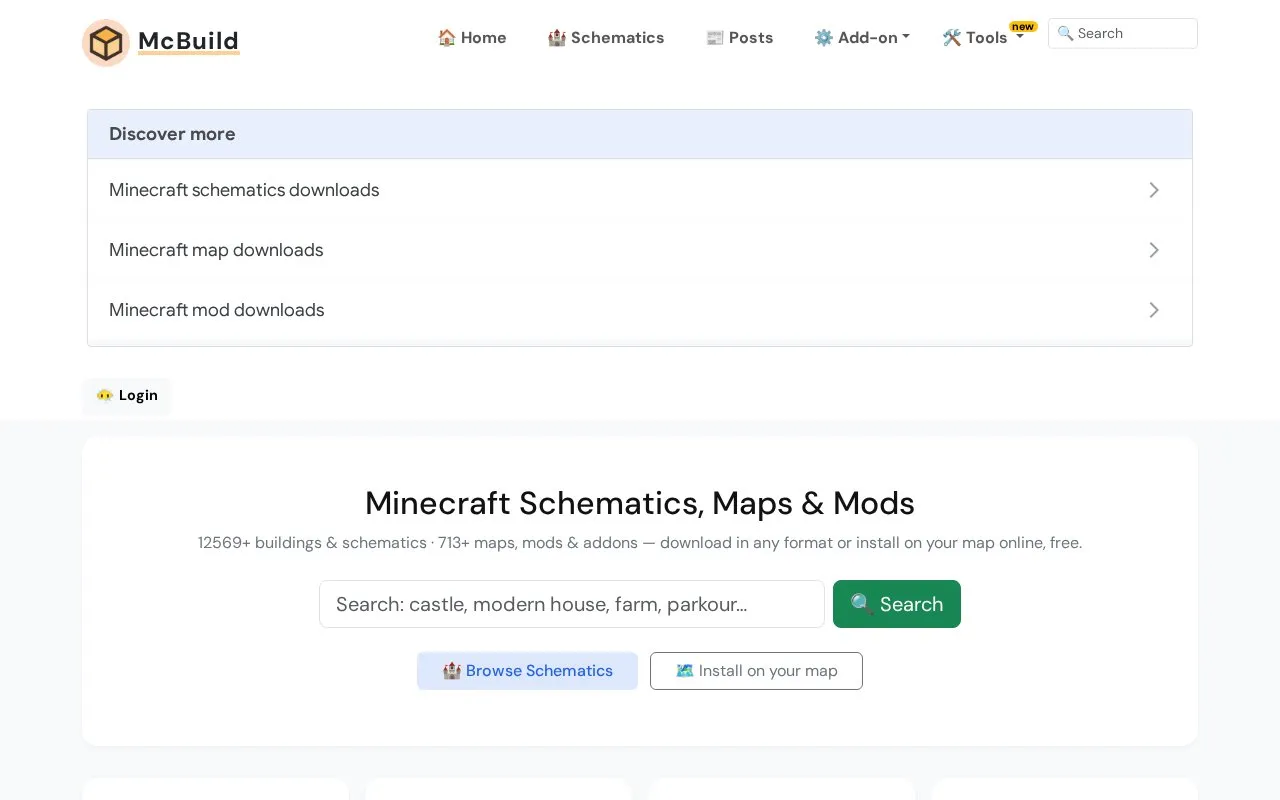Viewport: 1280px width, 800px height.
Task: Click the '12569+ buildings & schematics' subtitle text
Action: tap(312, 543)
